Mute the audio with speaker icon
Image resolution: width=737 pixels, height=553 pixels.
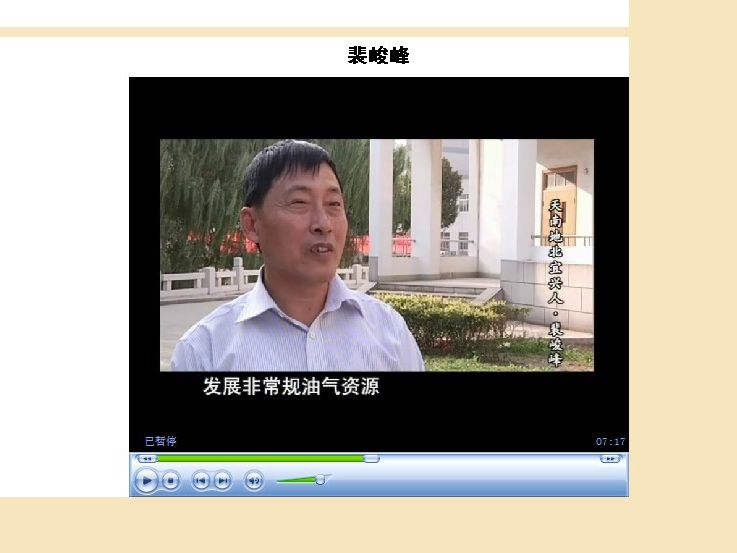254,481
